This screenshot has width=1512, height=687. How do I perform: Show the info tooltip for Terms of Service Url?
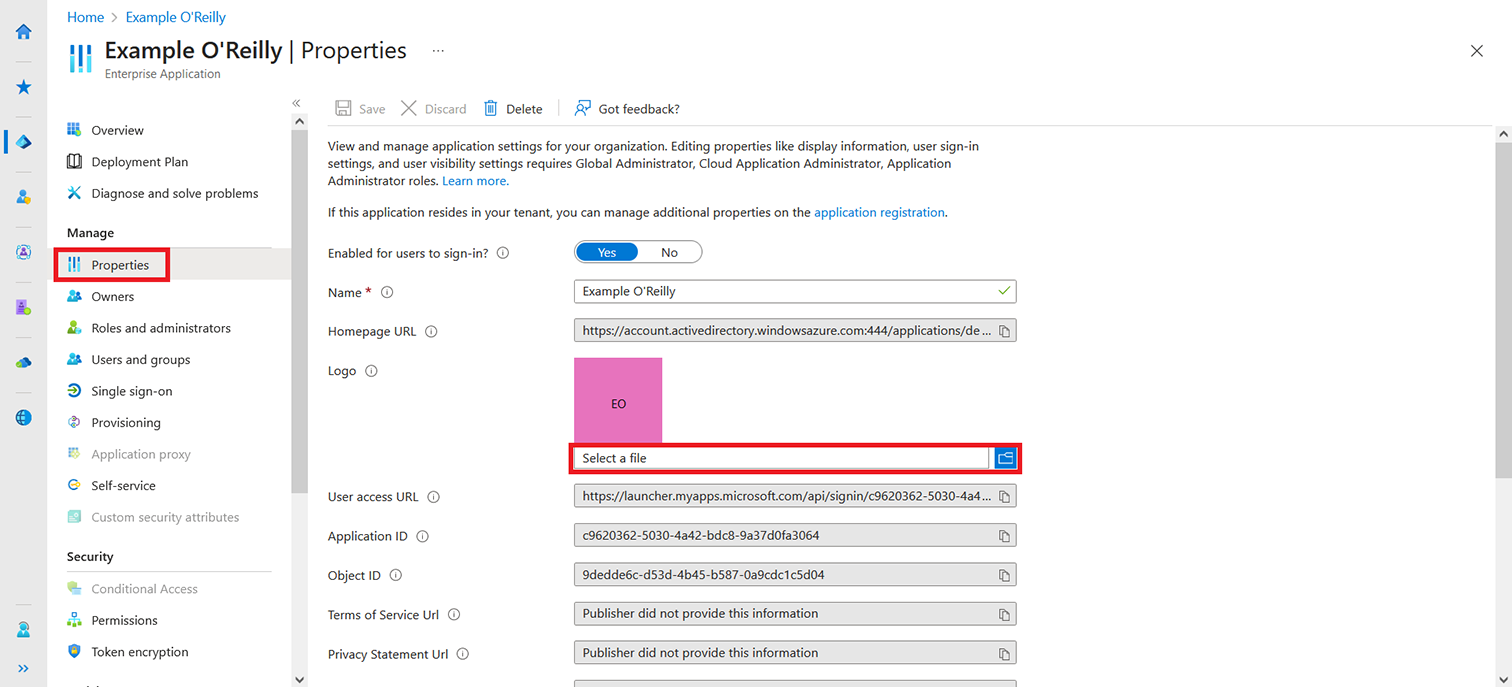(454, 615)
